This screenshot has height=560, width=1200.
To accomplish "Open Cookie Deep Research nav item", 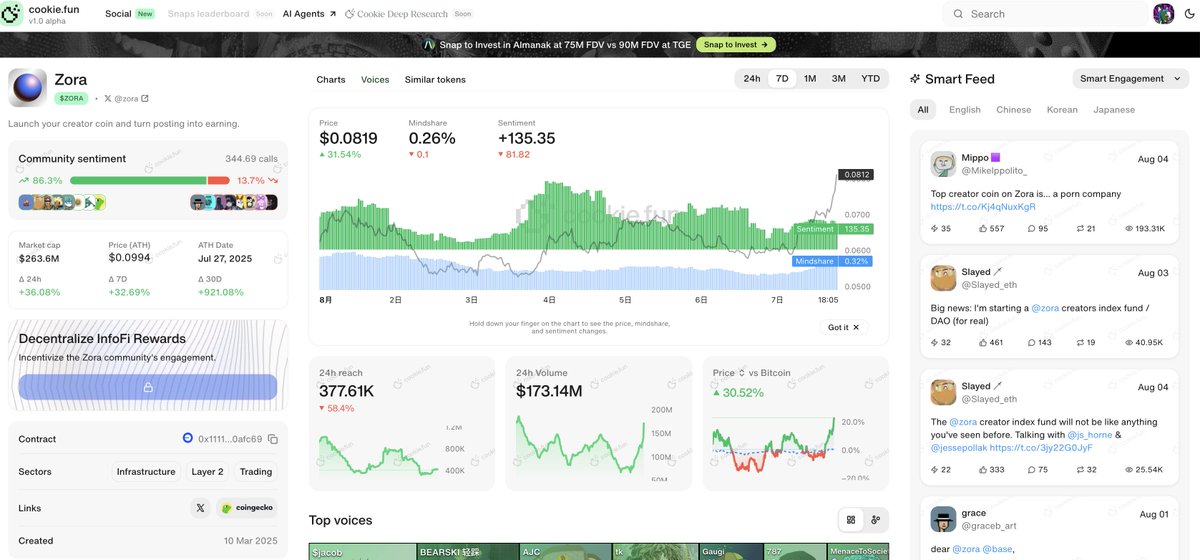I will (x=407, y=14).
